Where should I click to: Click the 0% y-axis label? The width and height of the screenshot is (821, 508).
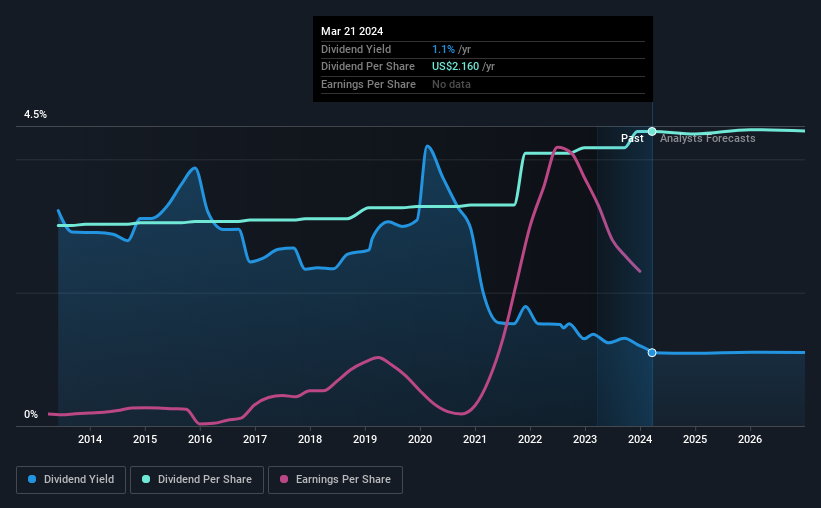pyautogui.click(x=31, y=414)
